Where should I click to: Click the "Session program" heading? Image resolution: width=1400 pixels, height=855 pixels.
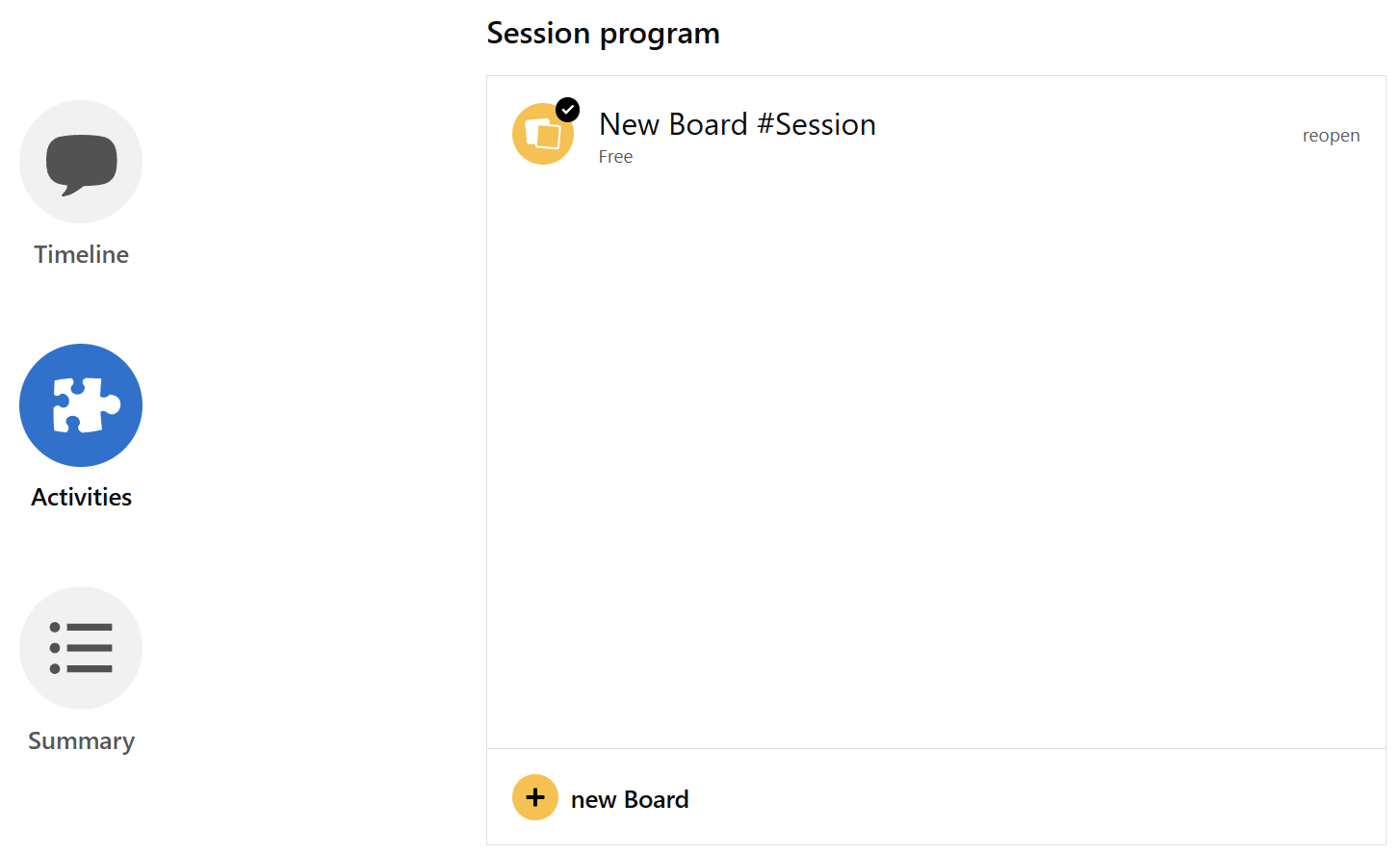pyautogui.click(x=603, y=33)
